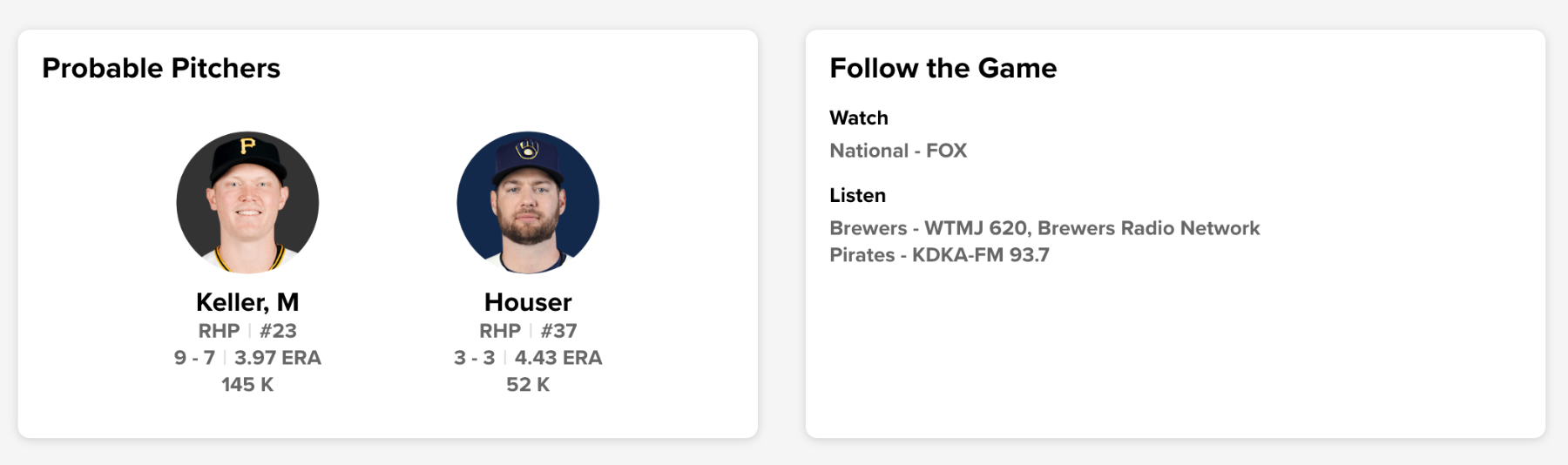Open the Houser player name link
The width and height of the screenshot is (1568, 465).
pos(528,302)
